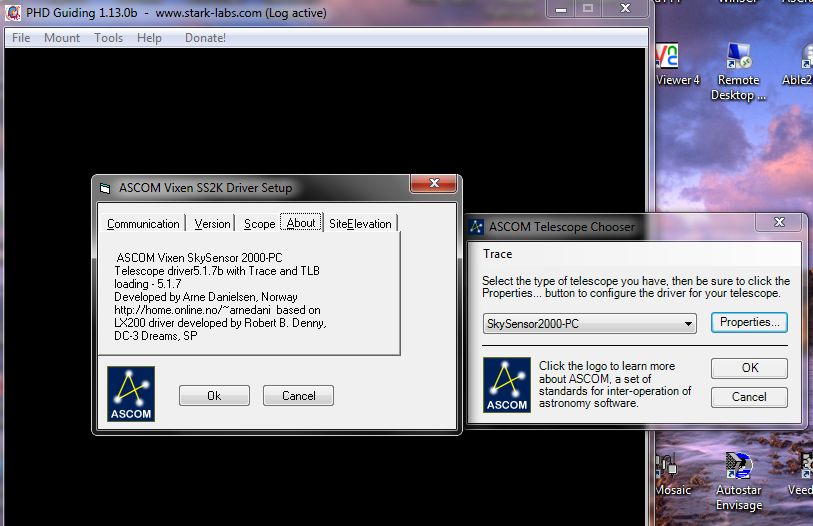Screen dimensions: 813x526
Task: Click the 'ASCOM Vixen SkySensor 2000-PC' heading text
Action: click(199, 258)
